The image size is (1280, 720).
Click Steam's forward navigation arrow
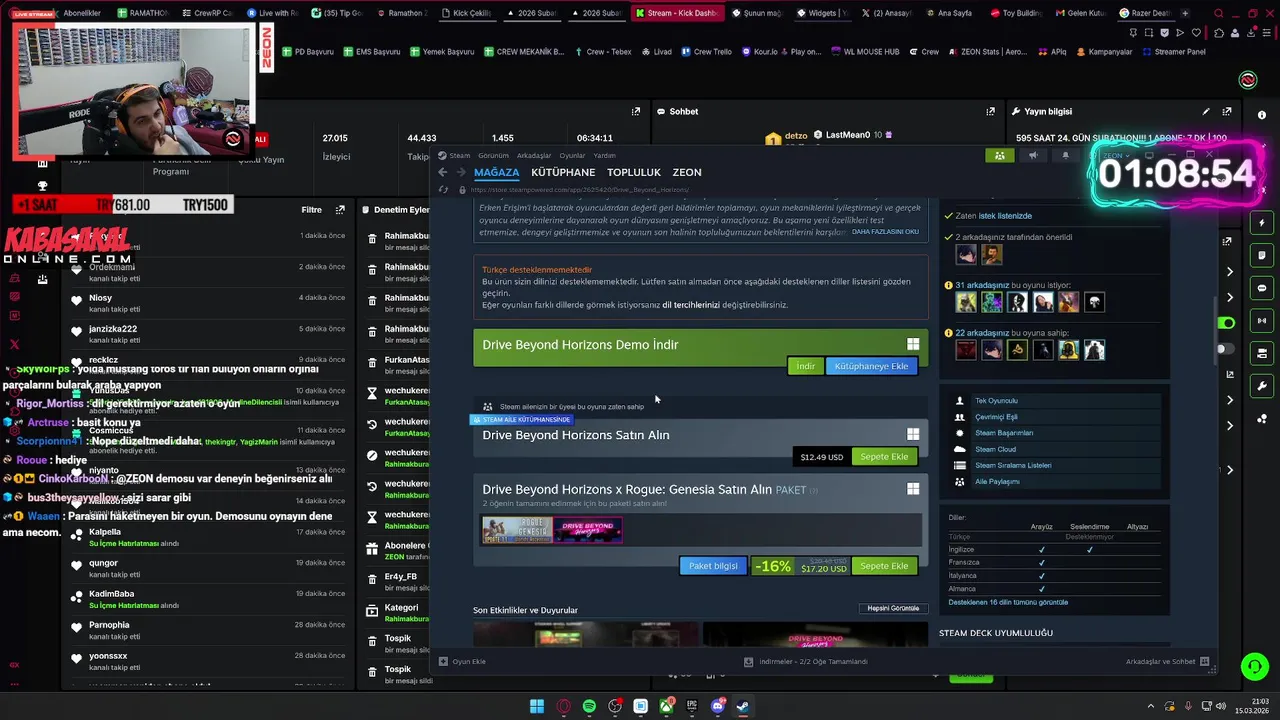tap(461, 173)
